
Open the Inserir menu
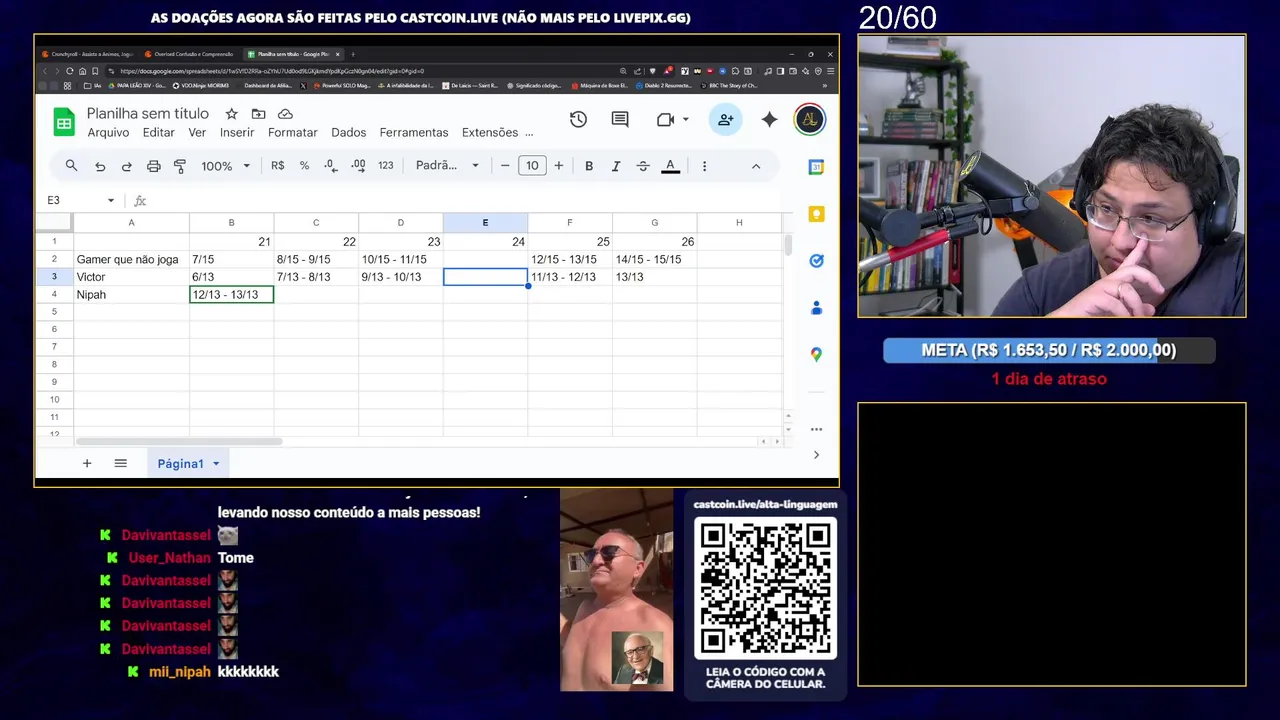point(237,133)
